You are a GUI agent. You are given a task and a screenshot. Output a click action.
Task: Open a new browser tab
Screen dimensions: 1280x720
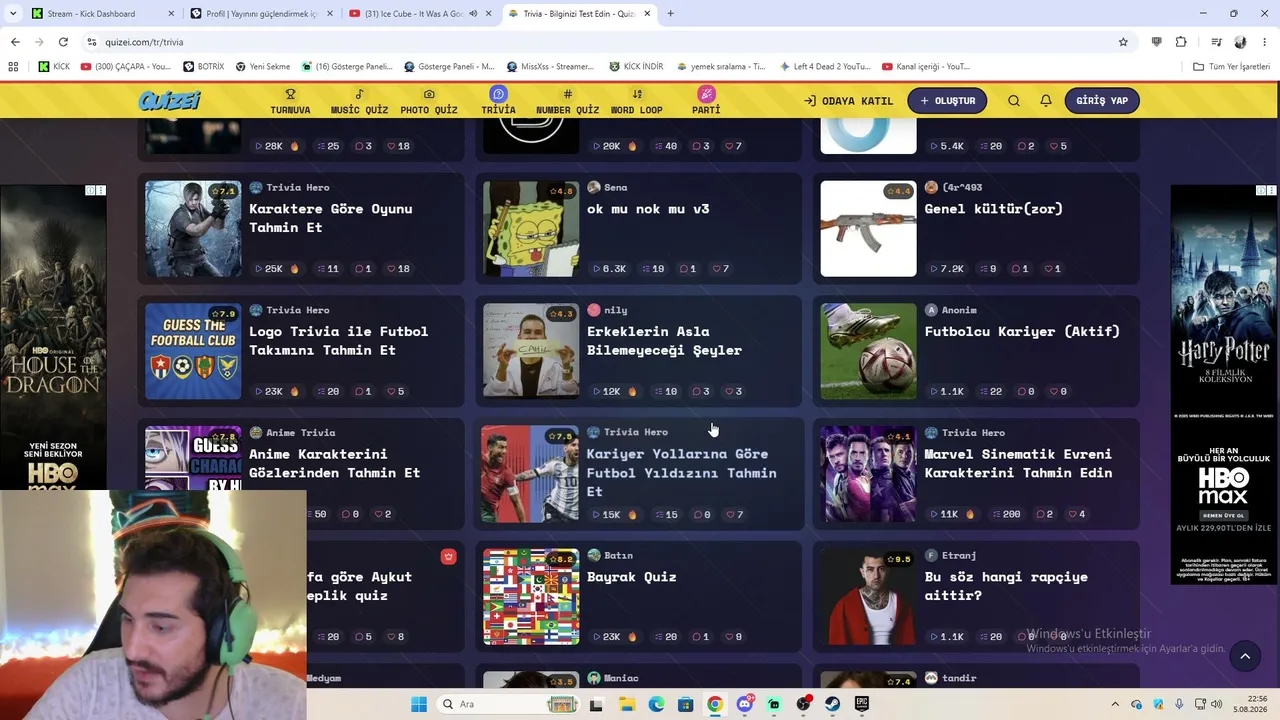(670, 14)
